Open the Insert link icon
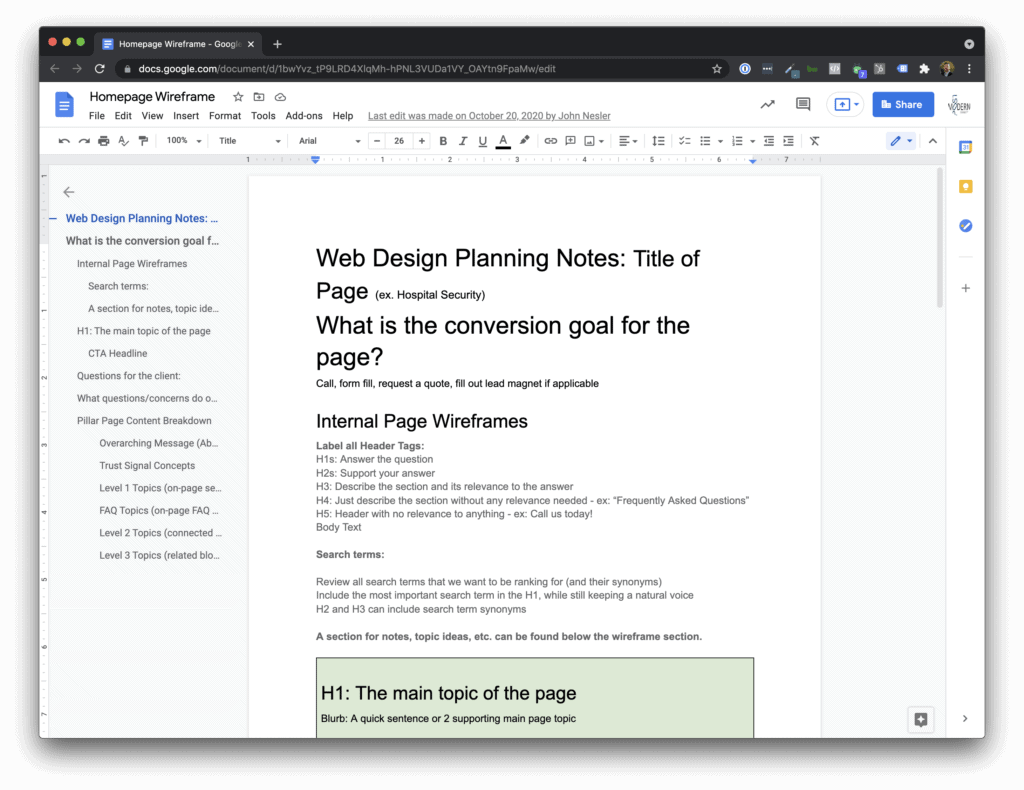Image resolution: width=1024 pixels, height=790 pixels. pos(549,141)
